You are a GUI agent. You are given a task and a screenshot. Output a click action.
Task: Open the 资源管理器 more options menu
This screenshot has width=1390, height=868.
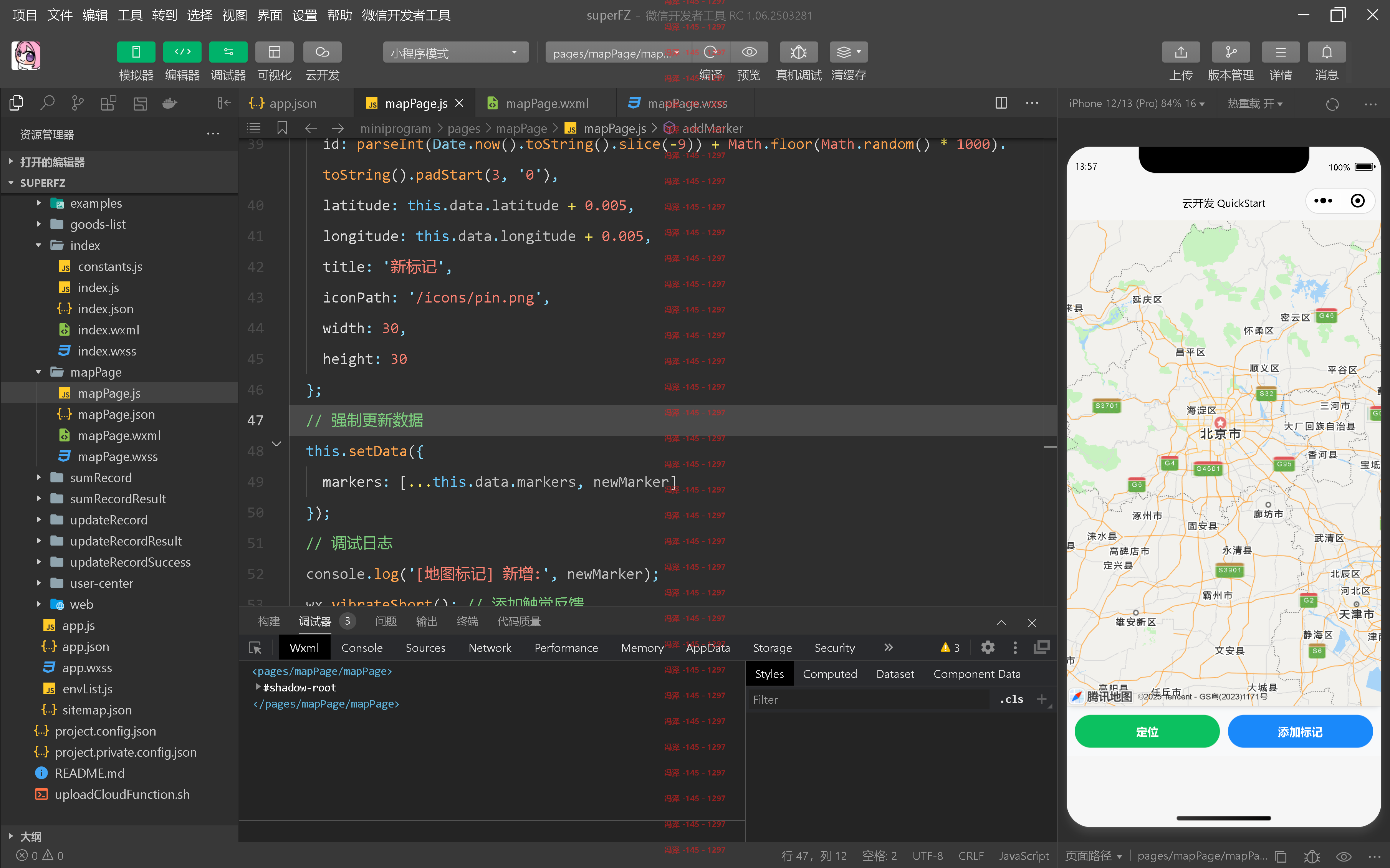[x=213, y=134]
